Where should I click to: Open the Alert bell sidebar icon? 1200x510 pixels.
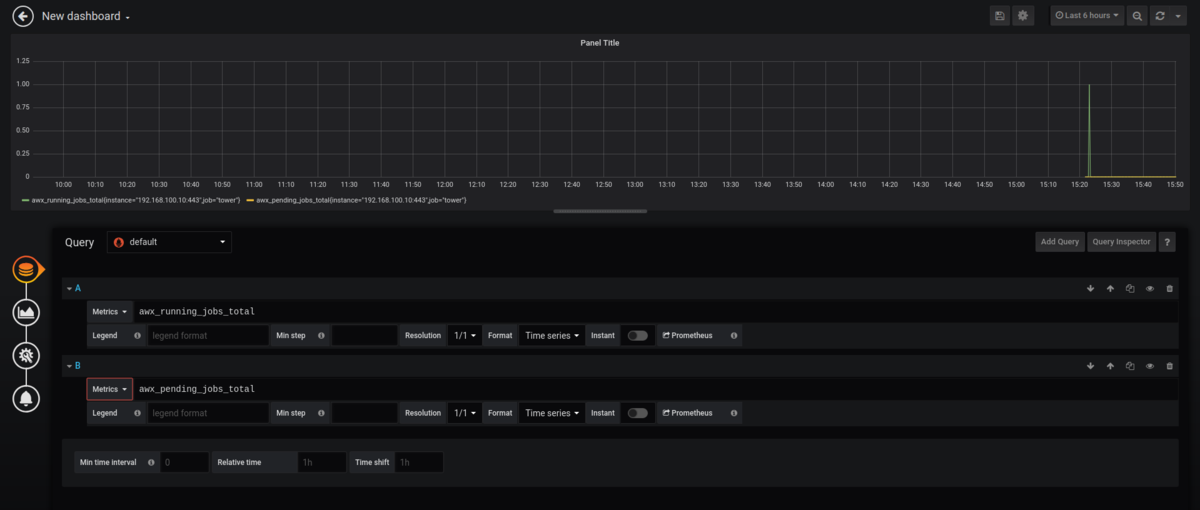coord(26,398)
